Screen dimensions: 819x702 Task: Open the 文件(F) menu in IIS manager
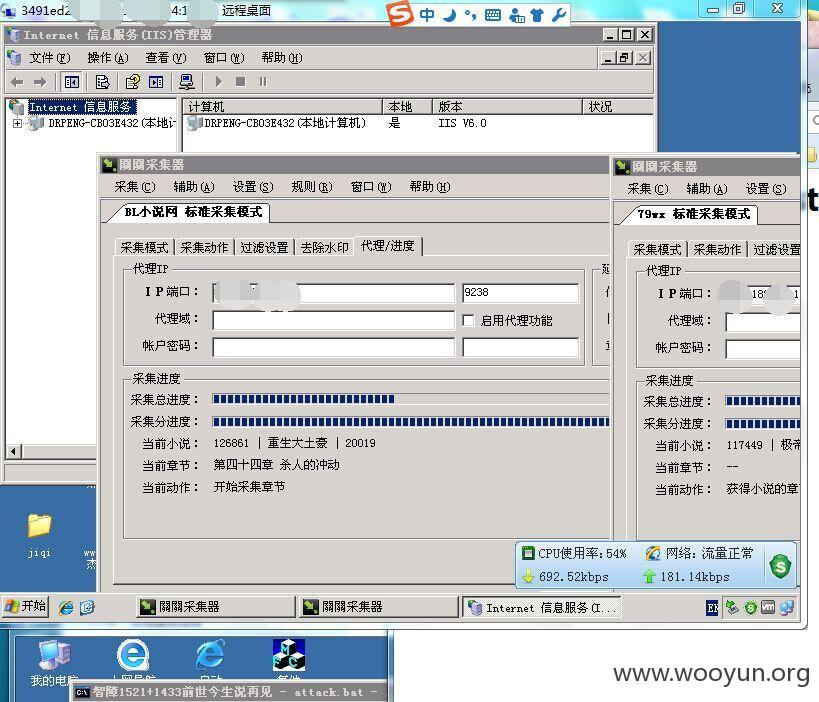[50, 58]
